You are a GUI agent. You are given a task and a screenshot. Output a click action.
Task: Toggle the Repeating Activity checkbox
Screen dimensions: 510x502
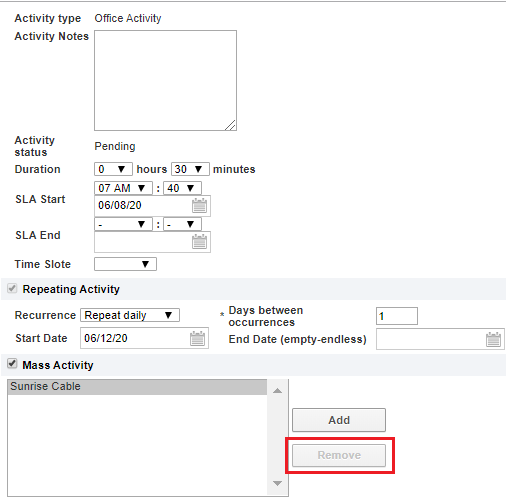[12, 288]
